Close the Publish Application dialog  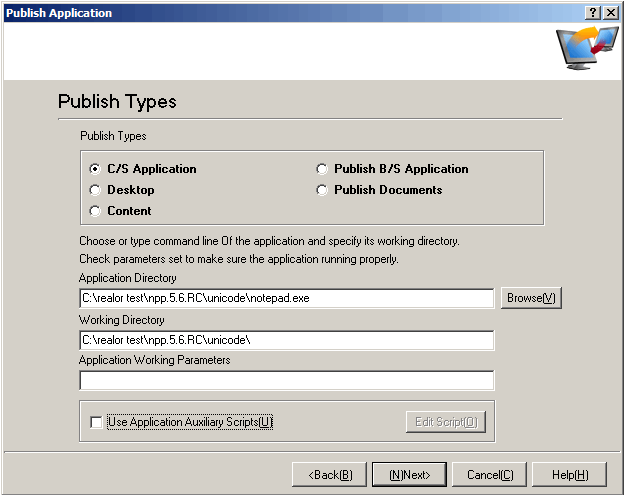(x=610, y=12)
